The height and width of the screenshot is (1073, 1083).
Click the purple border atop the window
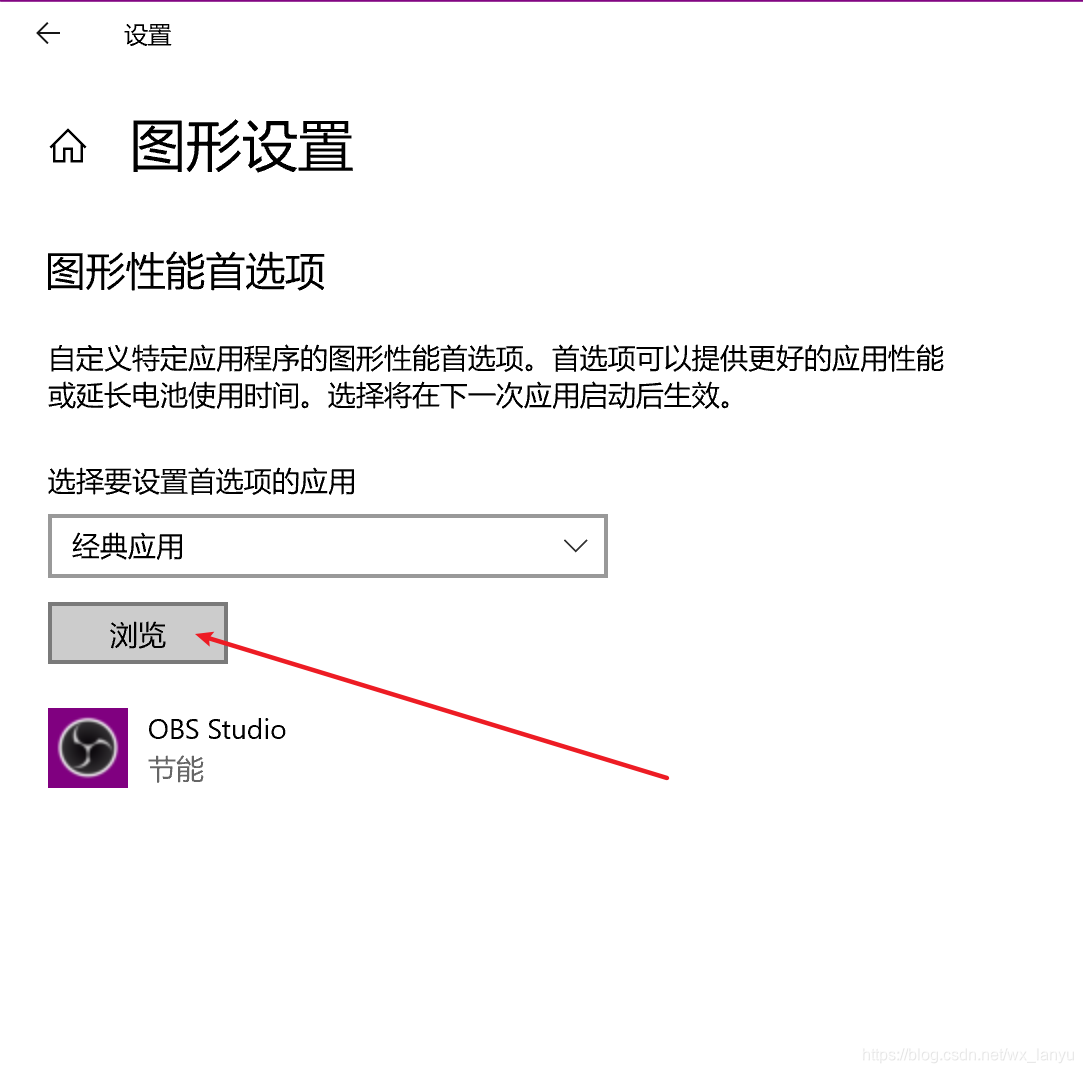tap(542, 1)
